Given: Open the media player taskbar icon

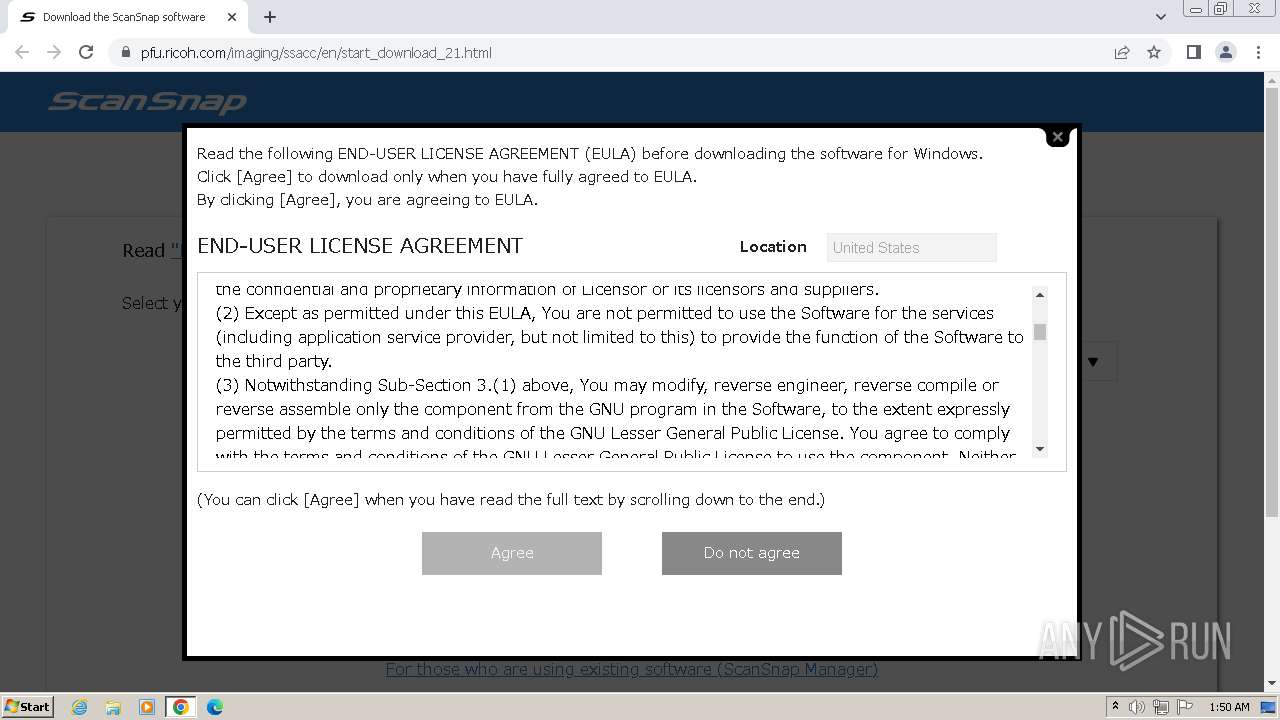Looking at the screenshot, I should point(147,707).
